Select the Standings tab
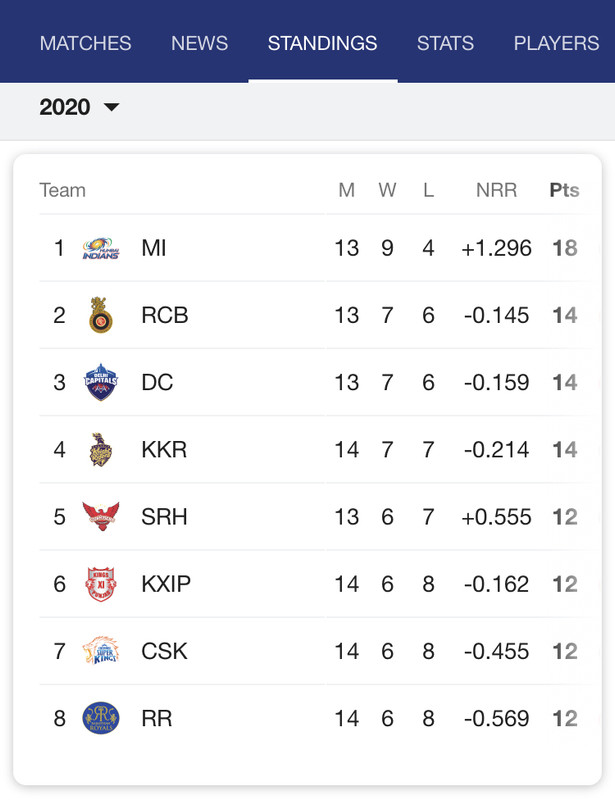Image resolution: width=615 pixels, height=800 pixels. (x=322, y=43)
